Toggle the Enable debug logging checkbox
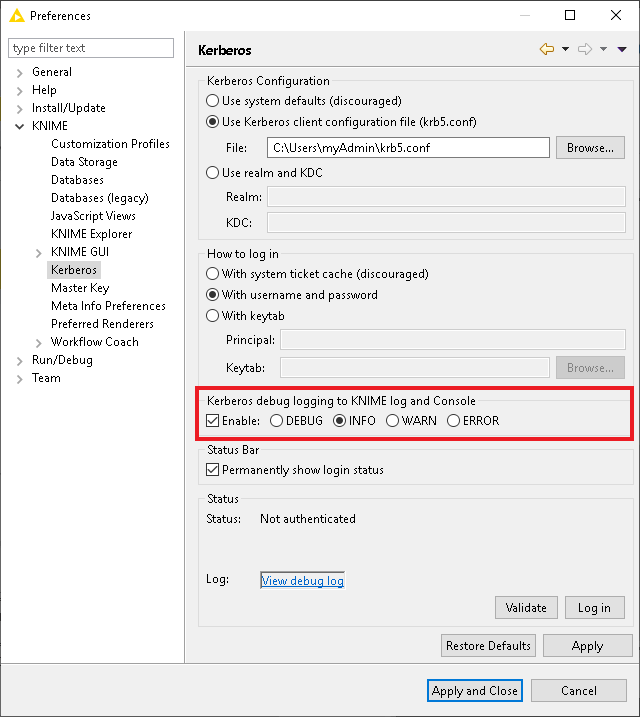 pos(213,420)
